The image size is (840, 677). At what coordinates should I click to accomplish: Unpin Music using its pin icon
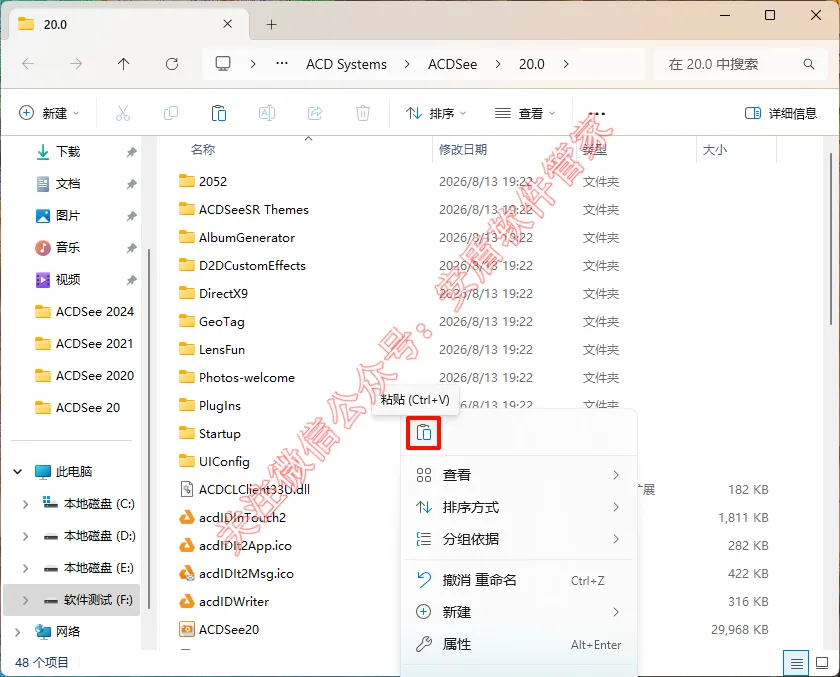click(x=131, y=248)
